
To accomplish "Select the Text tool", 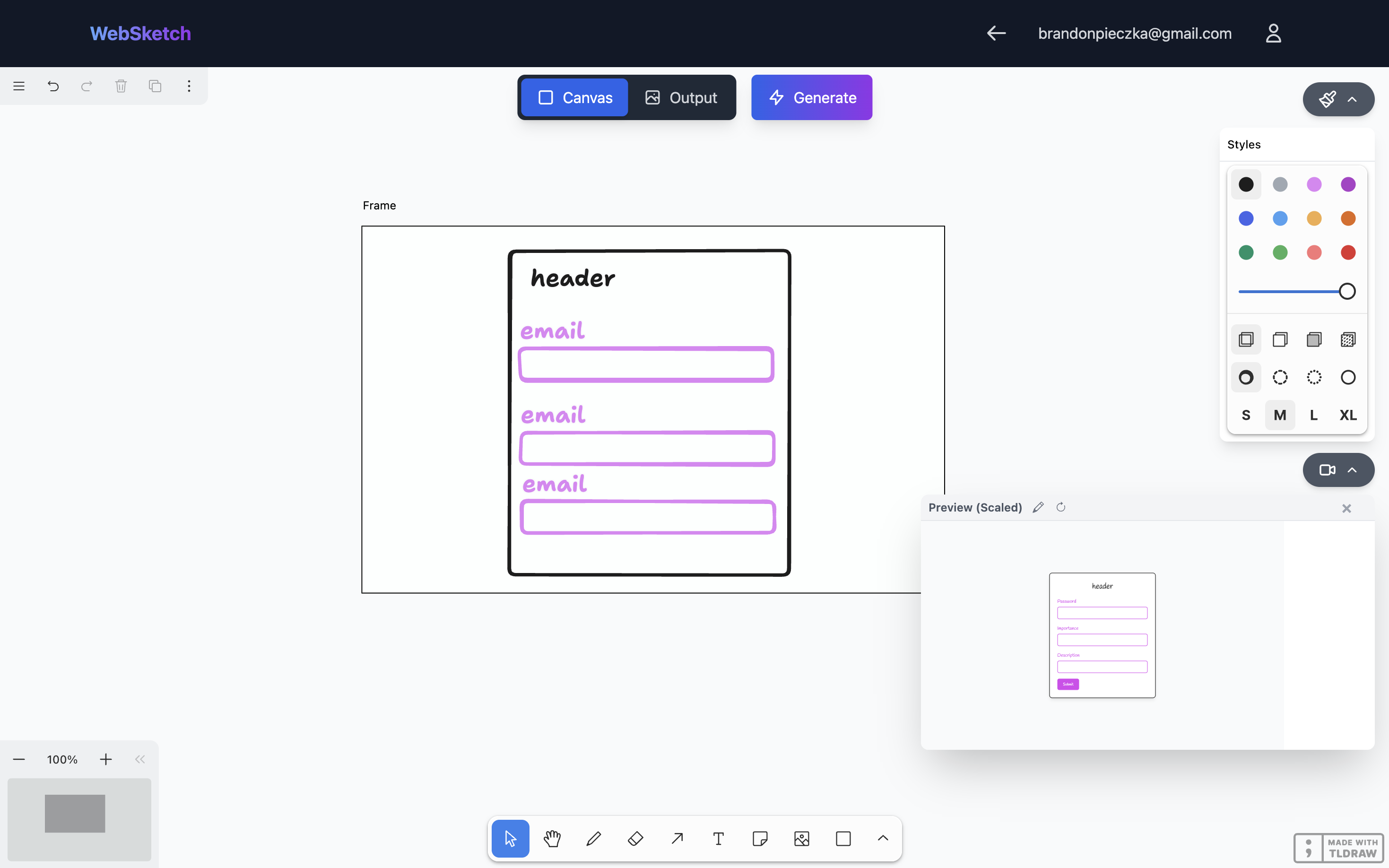I will 719,839.
